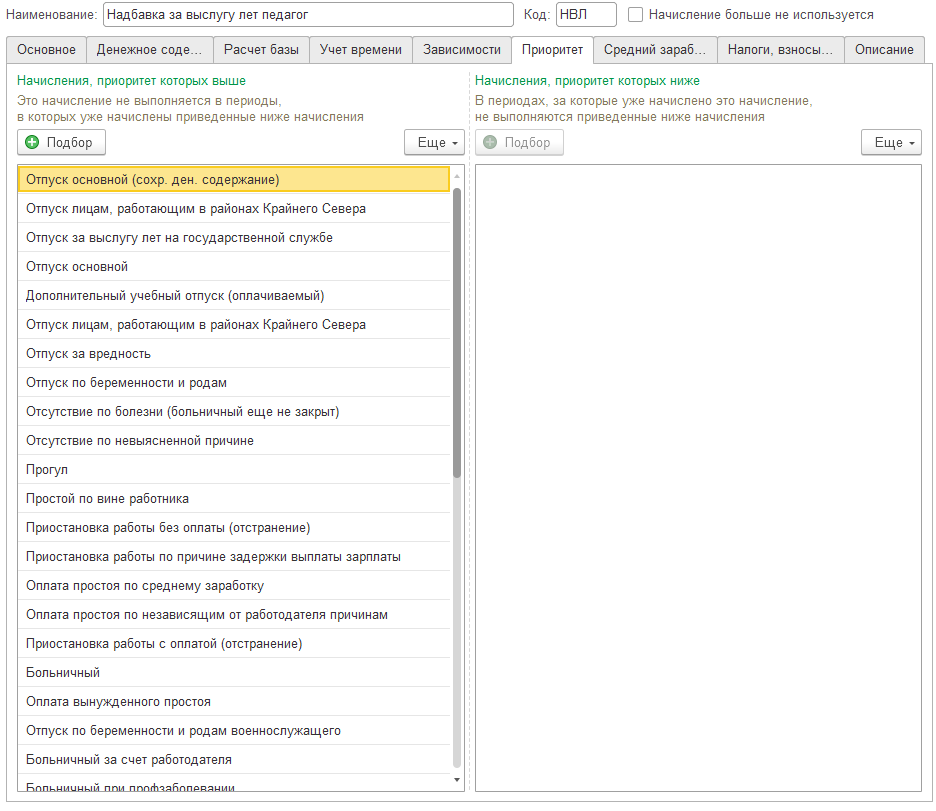Click the disabled Подбор button on right panel

pyautogui.click(x=519, y=143)
